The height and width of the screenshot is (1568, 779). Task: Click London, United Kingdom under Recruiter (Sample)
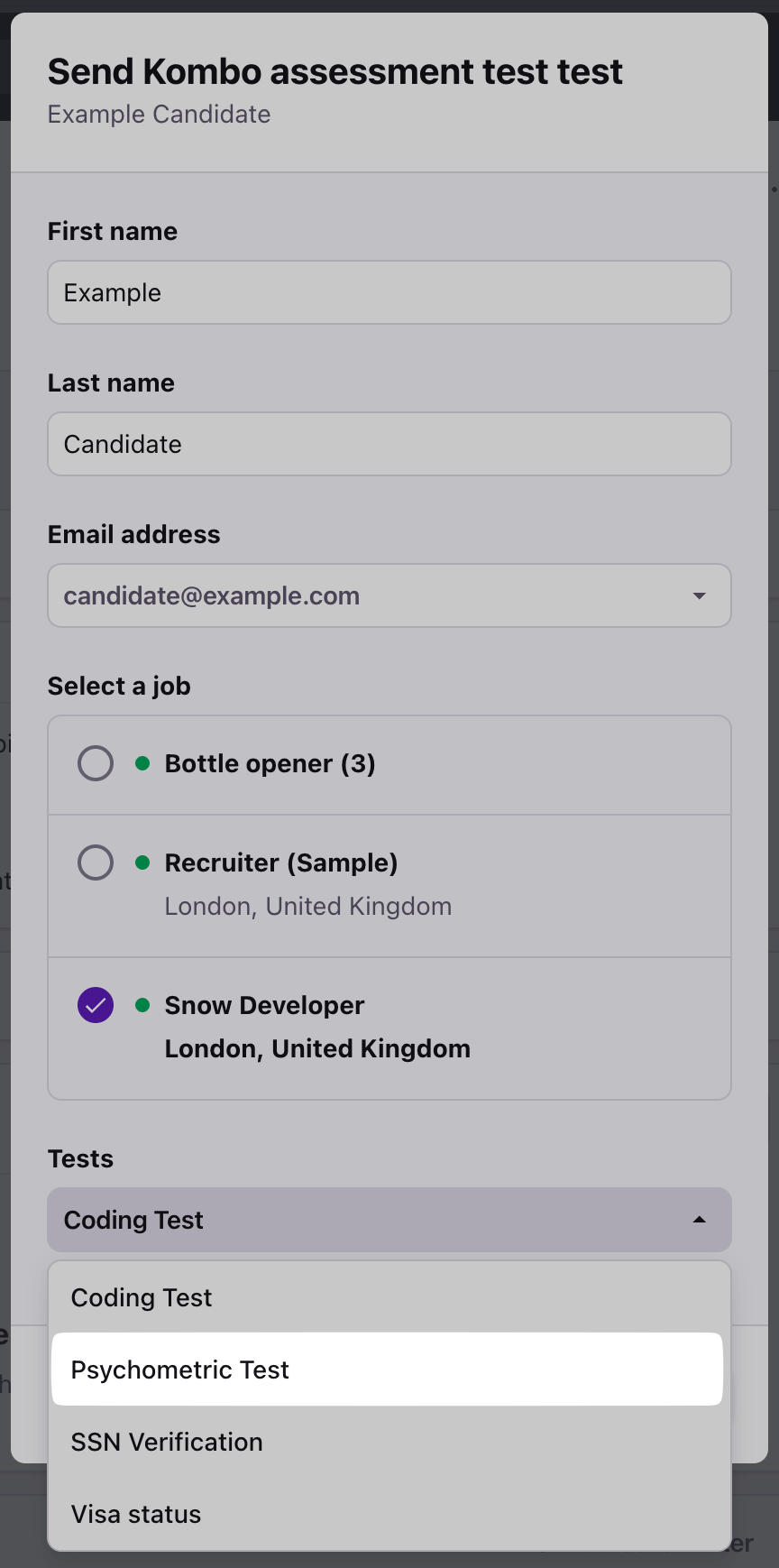pyautogui.click(x=307, y=906)
